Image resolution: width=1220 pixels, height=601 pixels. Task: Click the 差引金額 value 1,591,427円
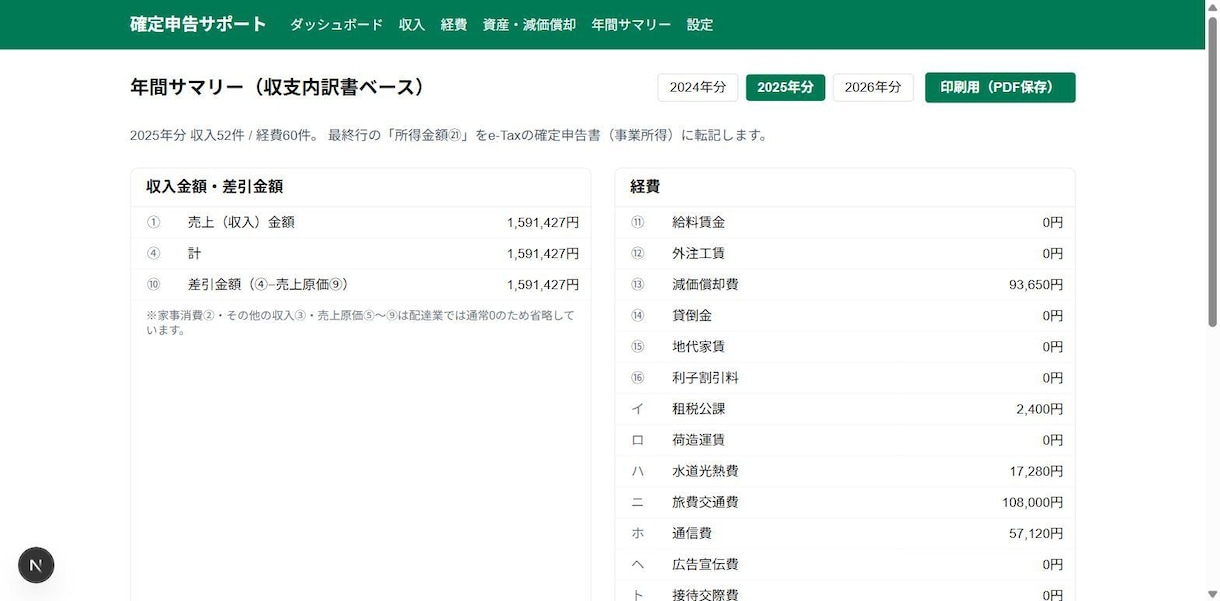[543, 284]
